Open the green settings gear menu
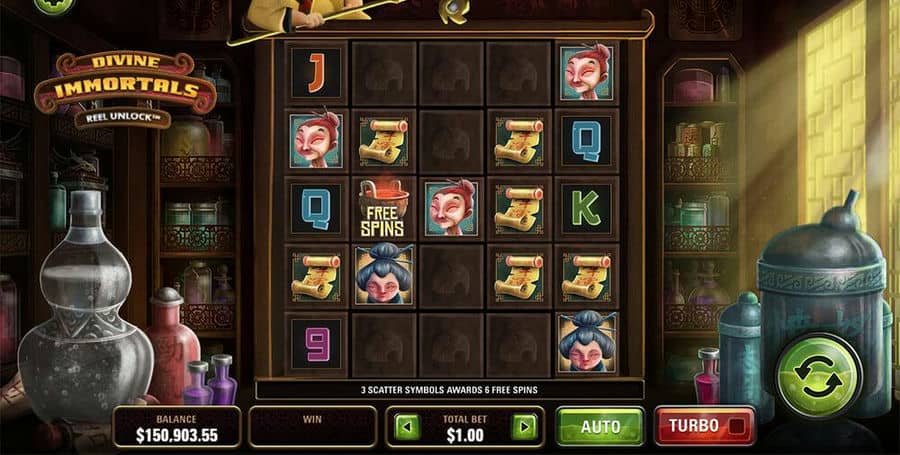 (x=54, y=5)
